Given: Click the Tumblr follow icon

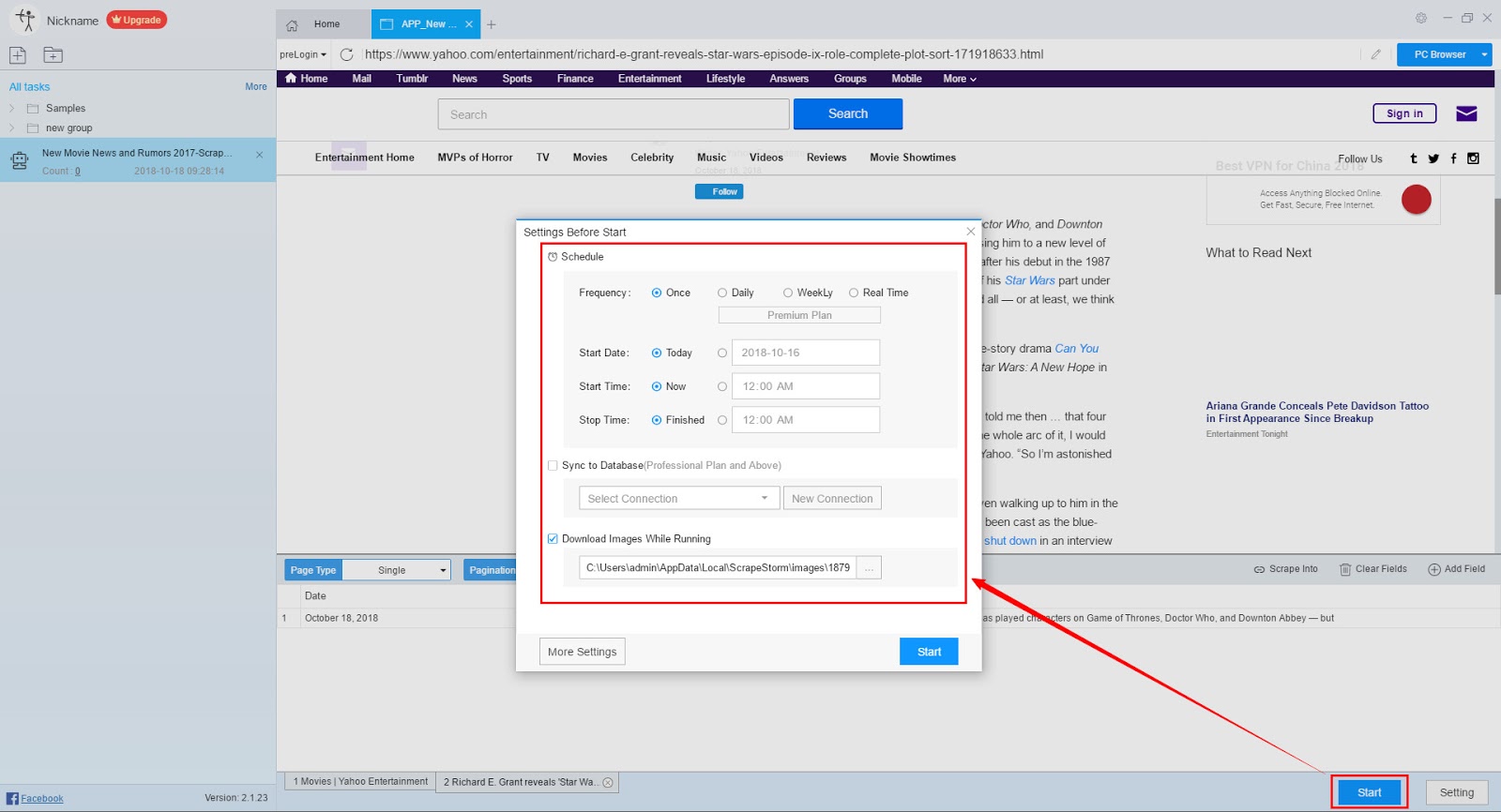Looking at the screenshot, I should (x=1414, y=158).
